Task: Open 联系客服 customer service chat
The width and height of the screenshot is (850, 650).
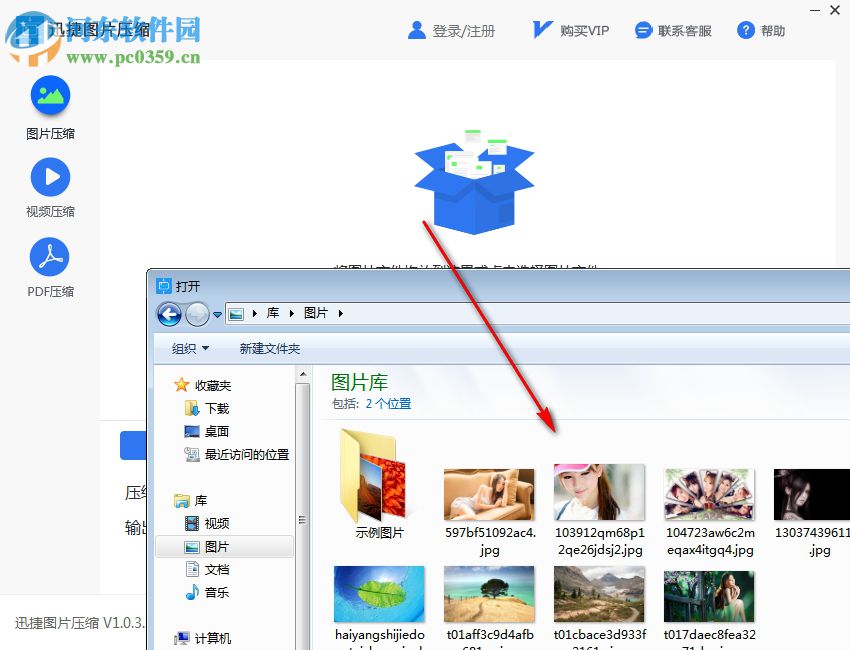Action: [643, 30]
